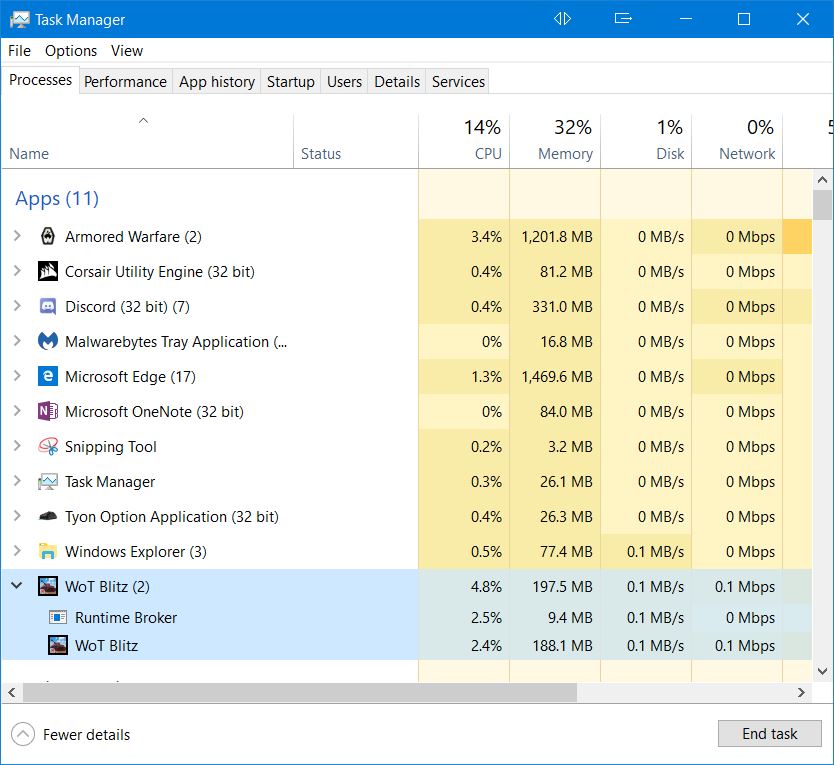Switch to the Performance tab

pyautogui.click(x=126, y=81)
